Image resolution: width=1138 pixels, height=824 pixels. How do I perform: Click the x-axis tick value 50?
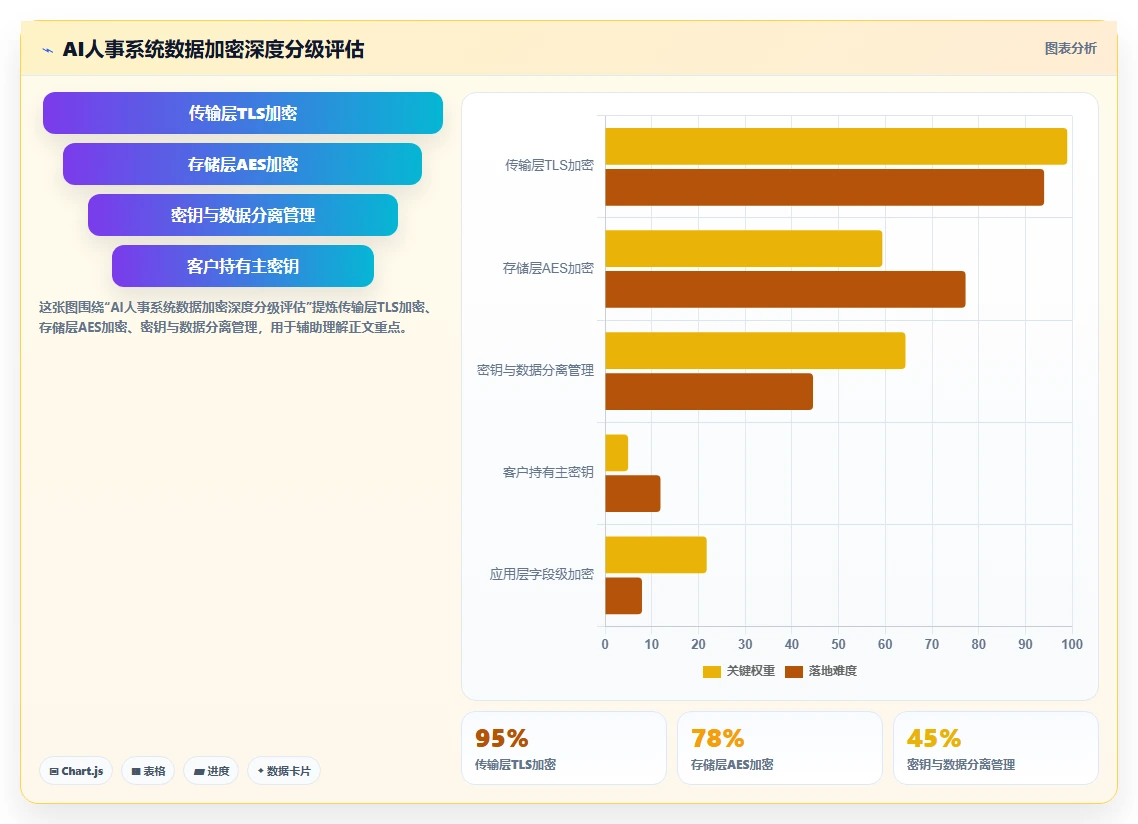[x=838, y=645]
